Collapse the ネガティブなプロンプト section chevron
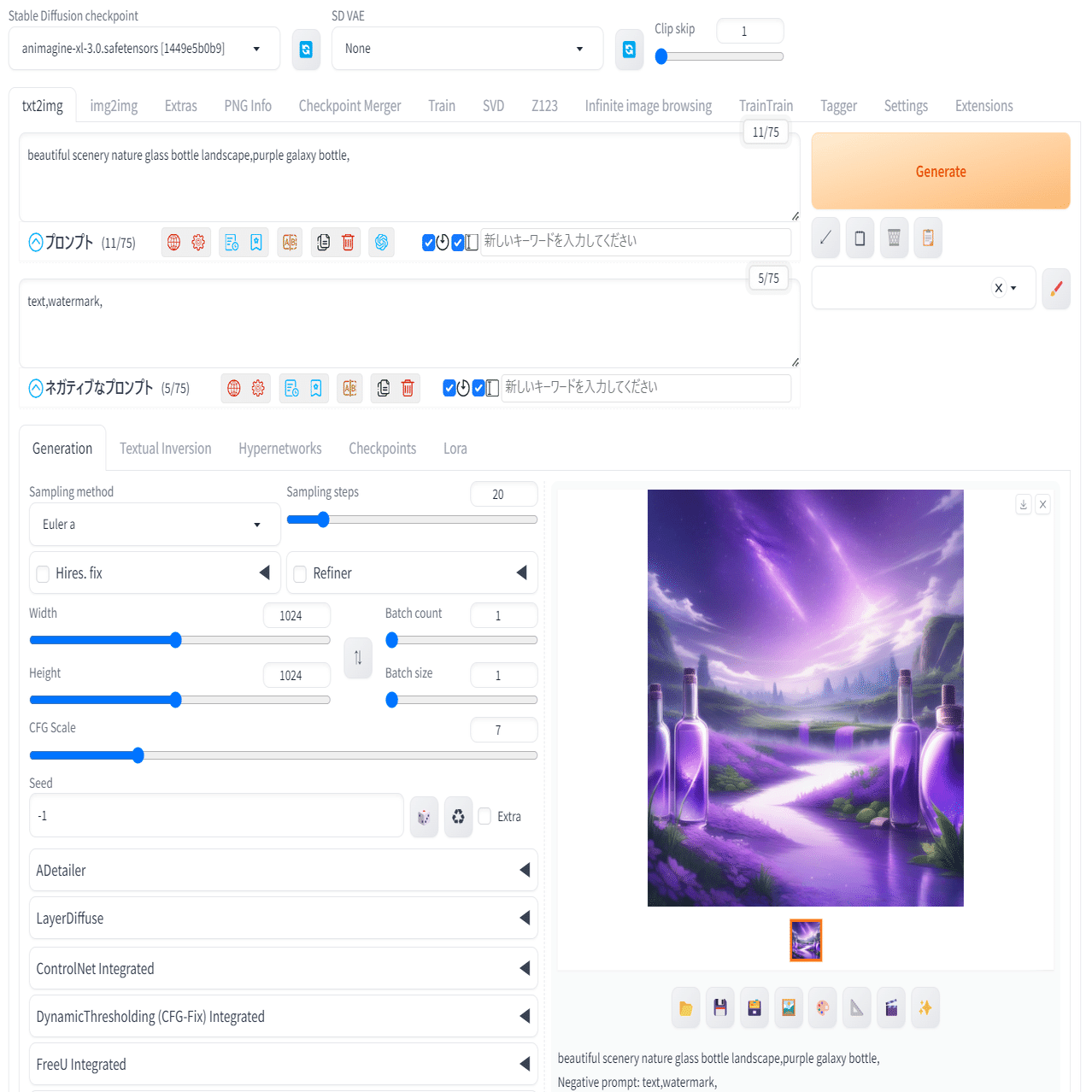 [36, 389]
